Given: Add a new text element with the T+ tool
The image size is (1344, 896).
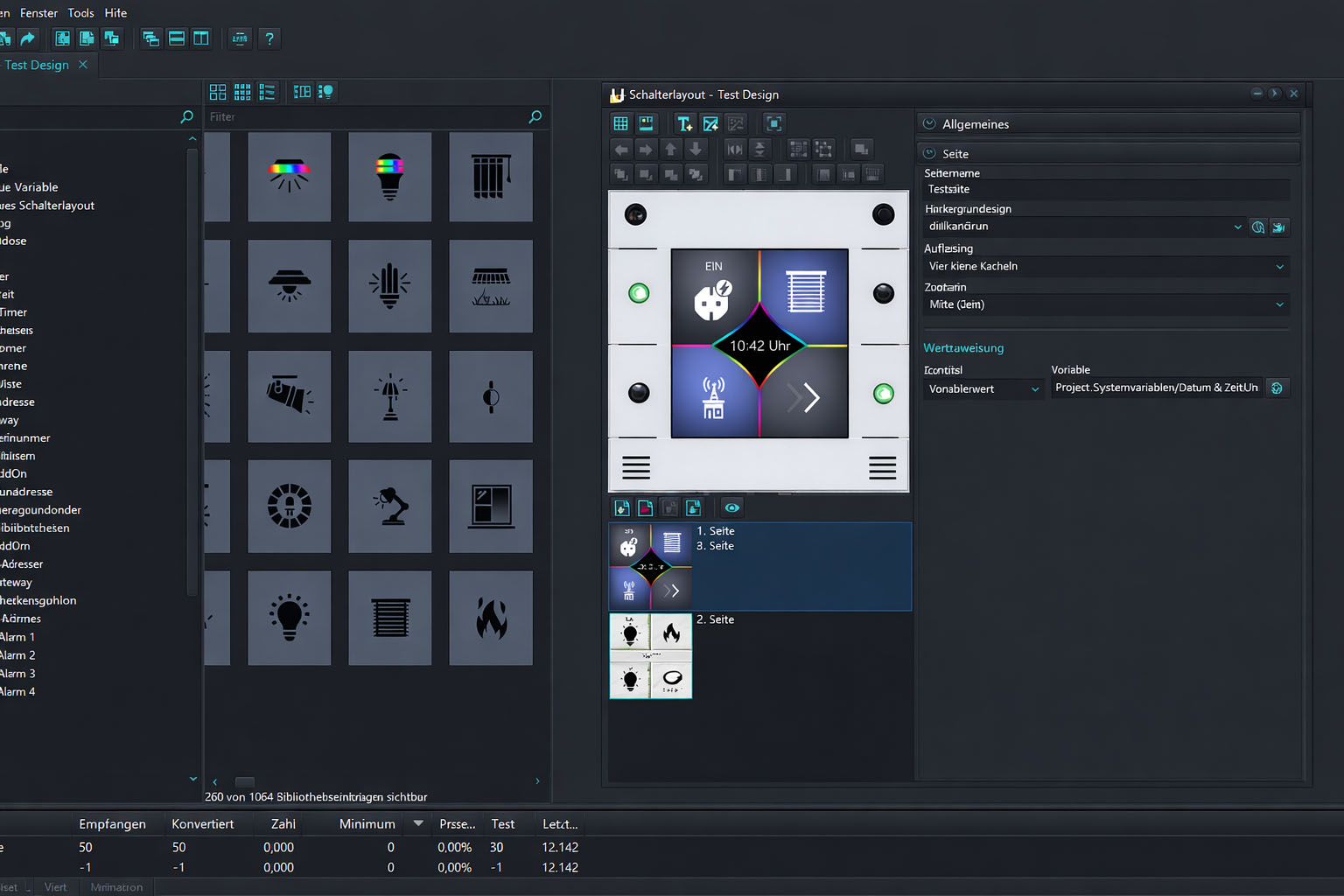Looking at the screenshot, I should (683, 123).
